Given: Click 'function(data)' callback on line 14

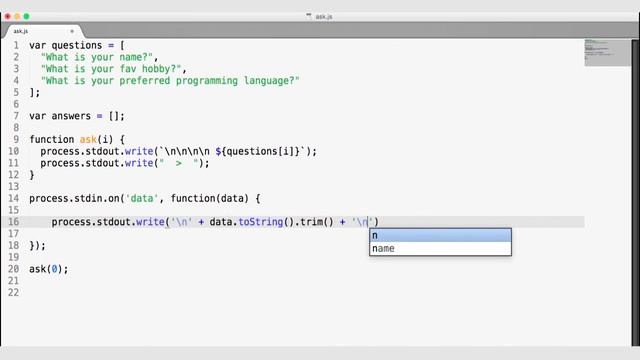Looking at the screenshot, I should (x=209, y=198).
